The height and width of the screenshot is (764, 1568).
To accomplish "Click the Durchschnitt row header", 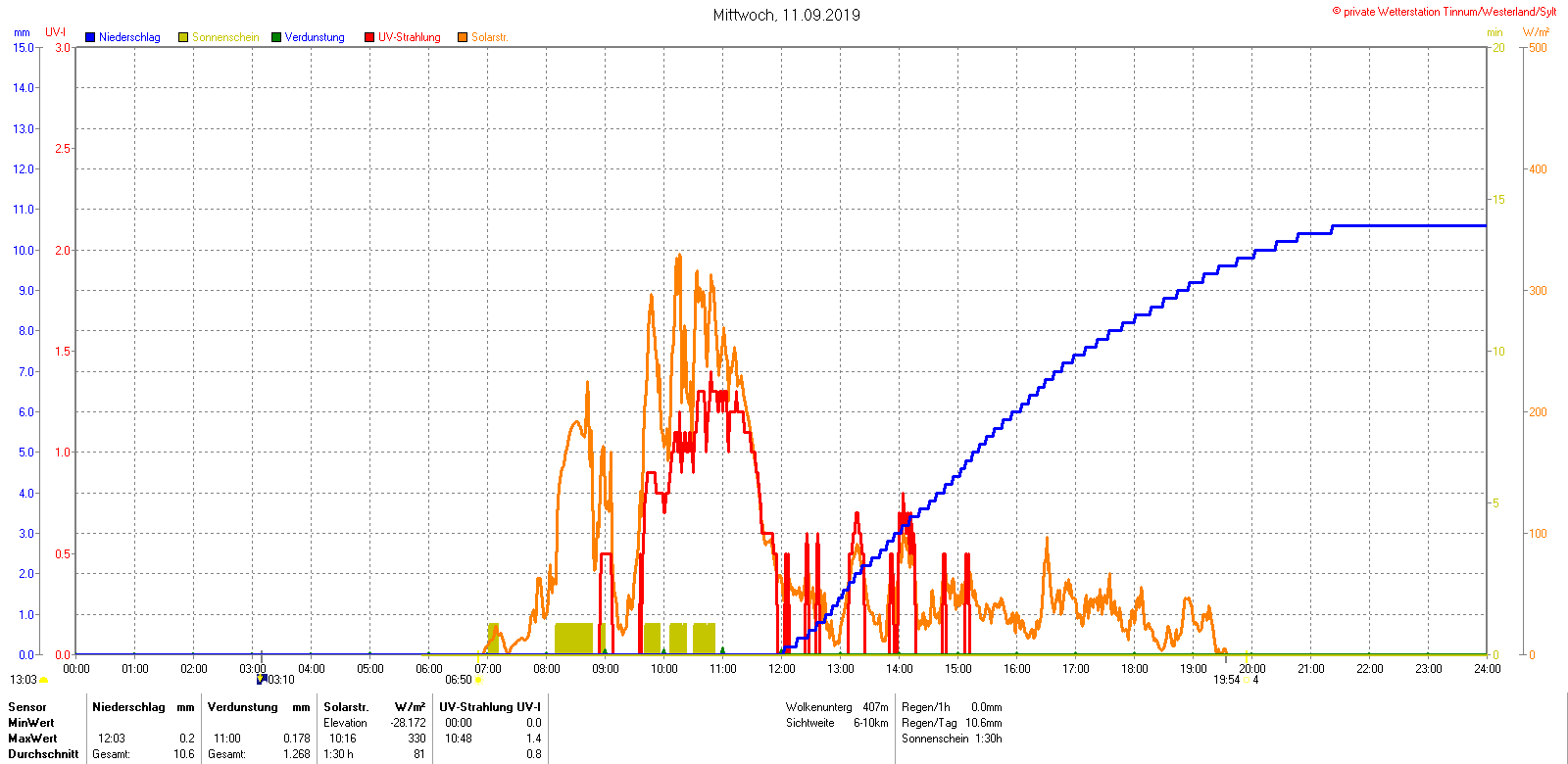I will point(43,754).
